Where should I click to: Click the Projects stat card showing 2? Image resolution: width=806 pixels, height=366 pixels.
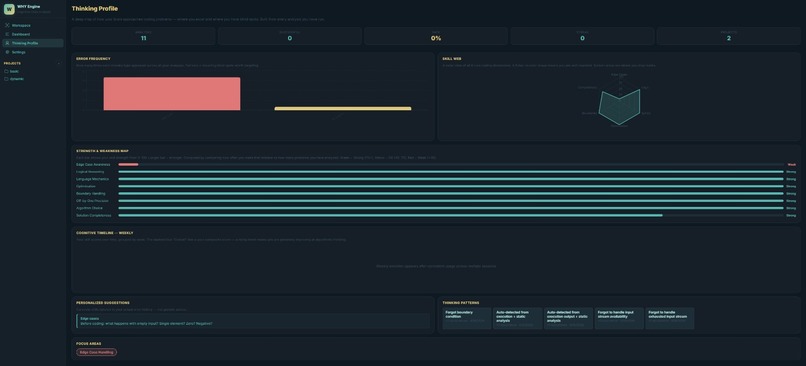pyautogui.click(x=729, y=36)
